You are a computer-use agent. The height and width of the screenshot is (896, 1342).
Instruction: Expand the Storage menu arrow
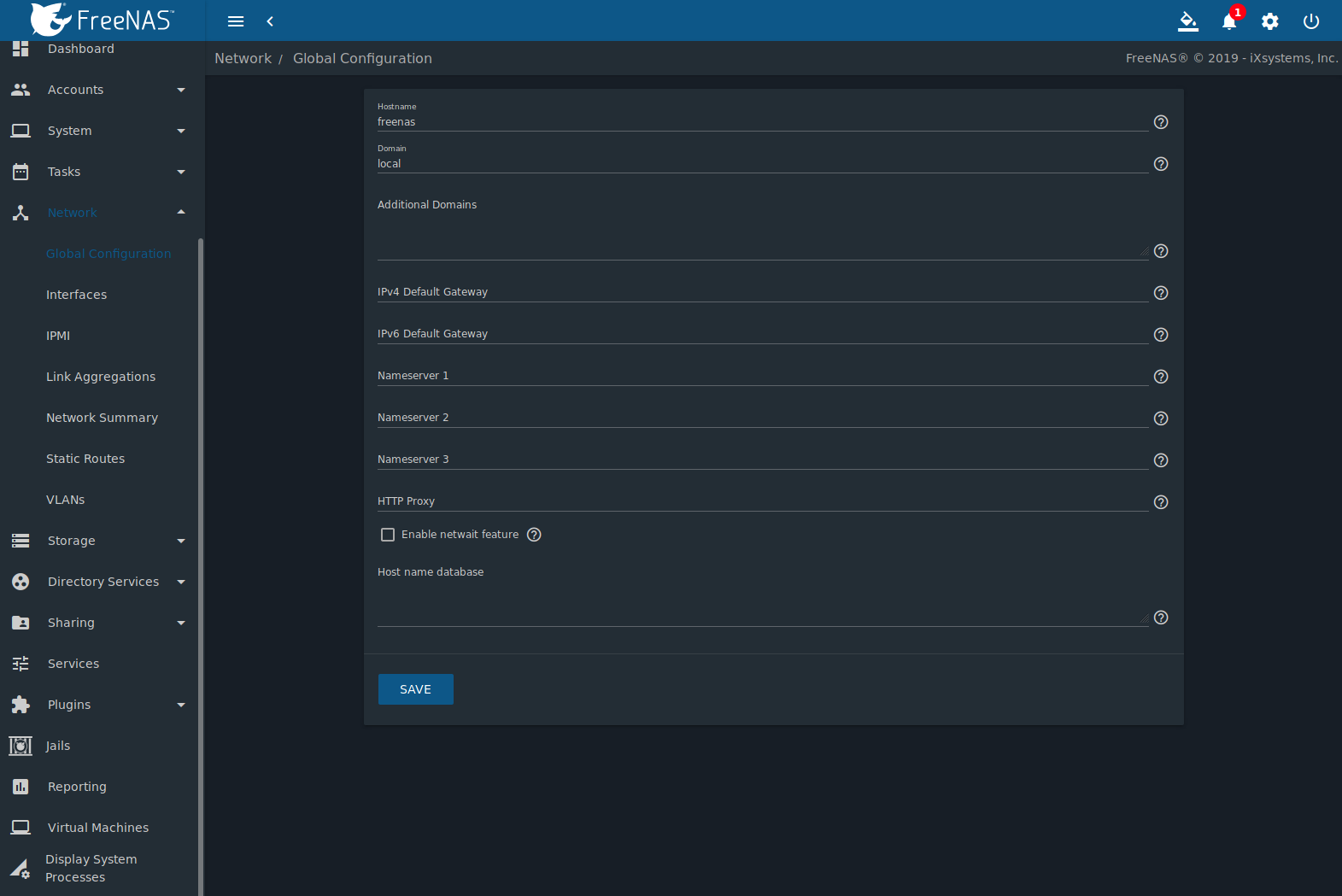coord(181,541)
